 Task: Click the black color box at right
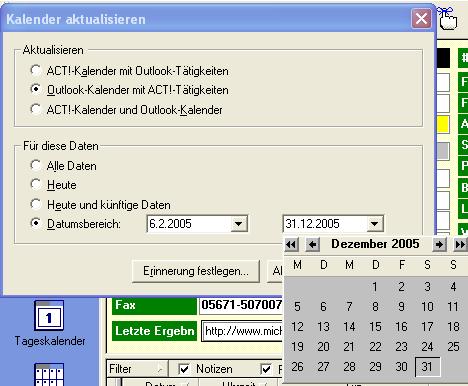point(443,57)
